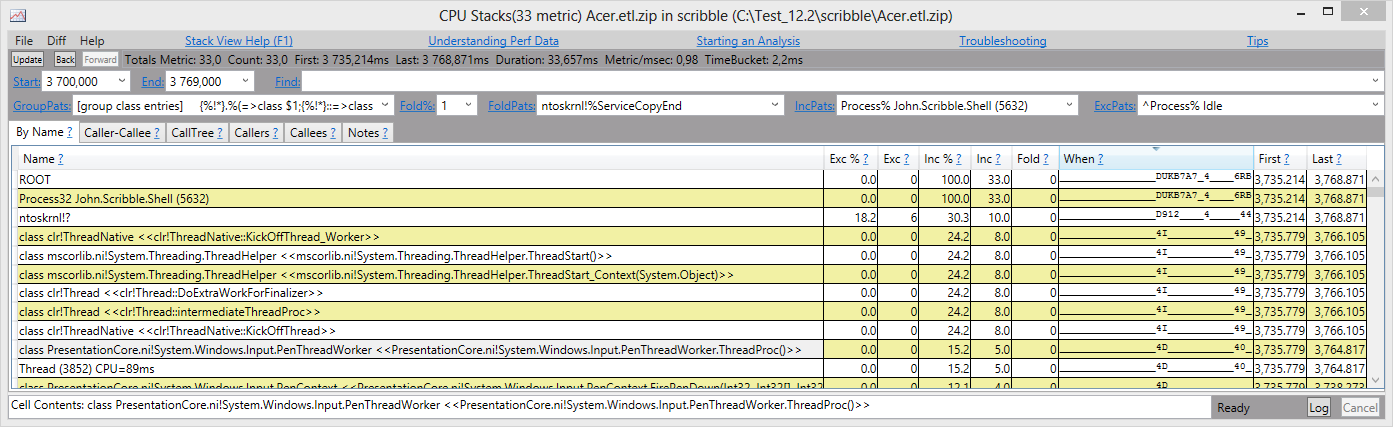This screenshot has width=1393, height=427.
Task: Click the Start label link
Action: coord(27,82)
